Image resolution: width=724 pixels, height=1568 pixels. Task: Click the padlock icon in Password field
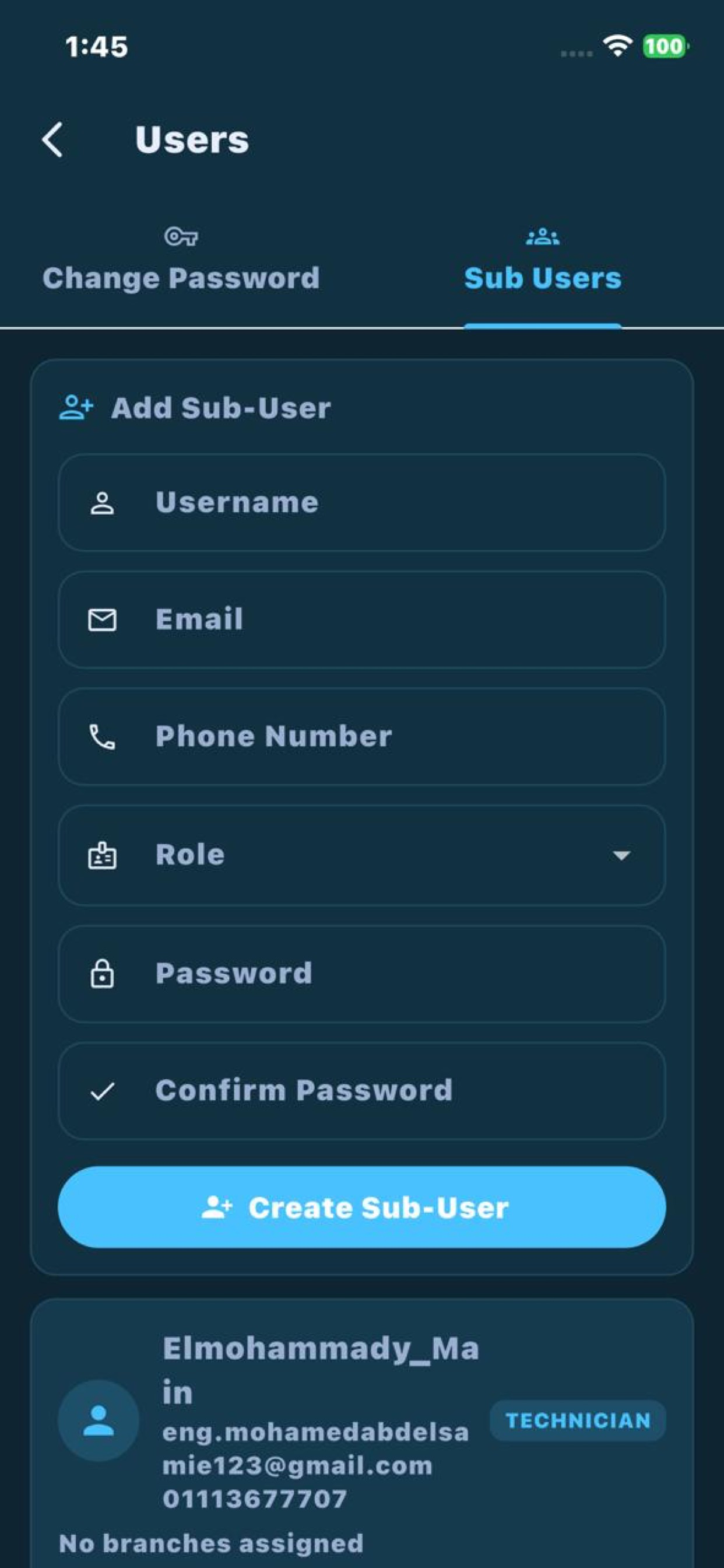[102, 974]
